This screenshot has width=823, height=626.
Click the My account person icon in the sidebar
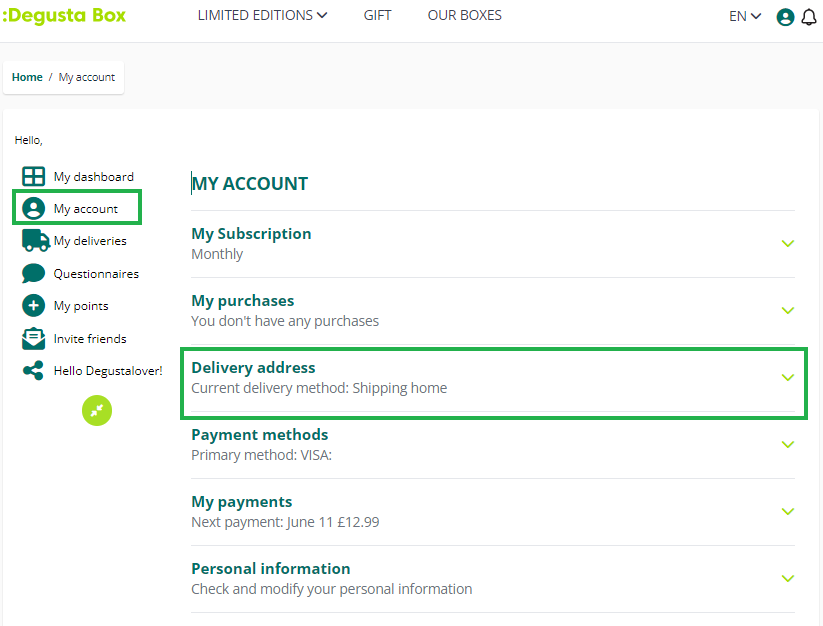click(34, 209)
